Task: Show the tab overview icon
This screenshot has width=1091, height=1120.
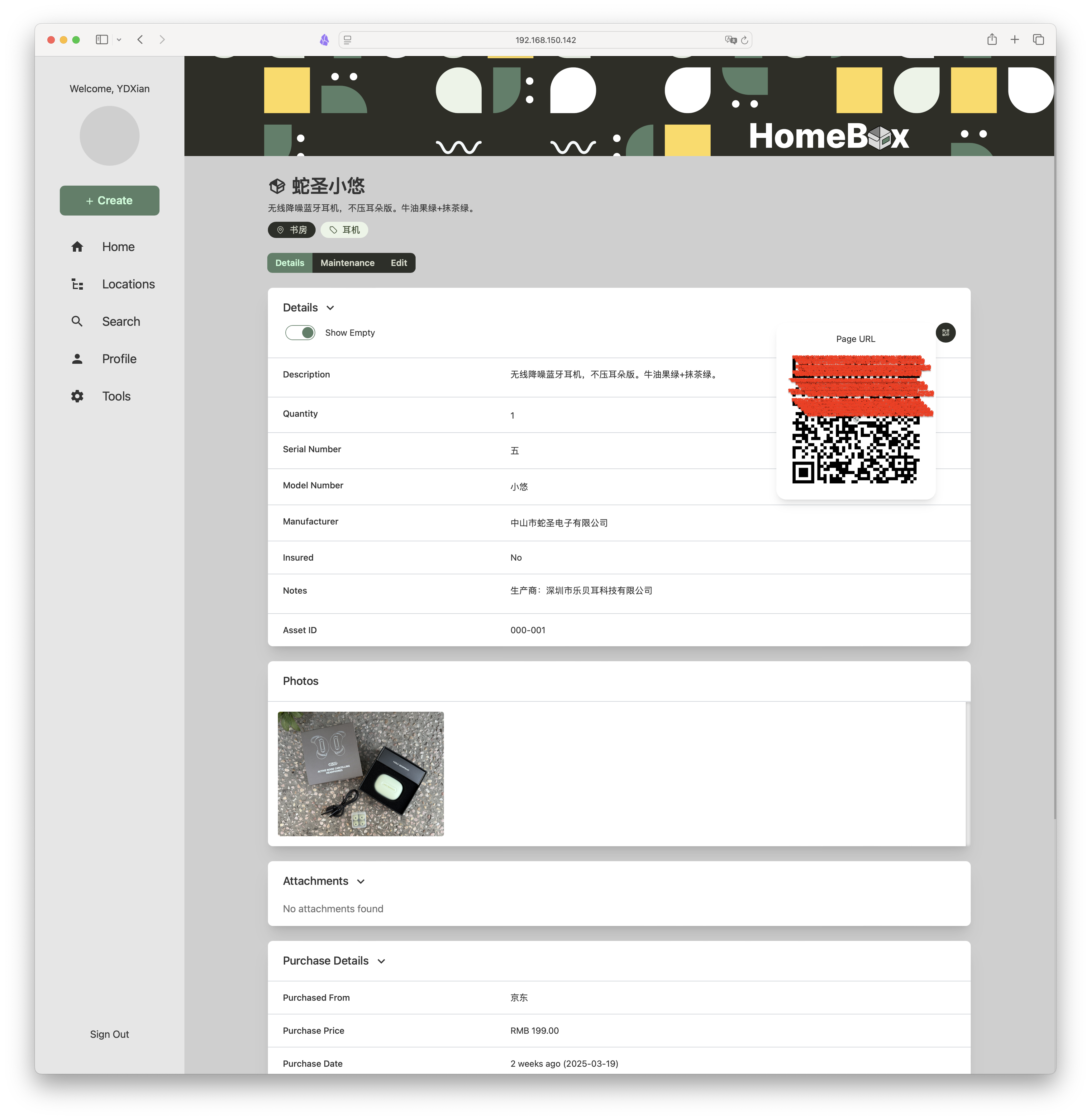Action: click(x=1038, y=40)
